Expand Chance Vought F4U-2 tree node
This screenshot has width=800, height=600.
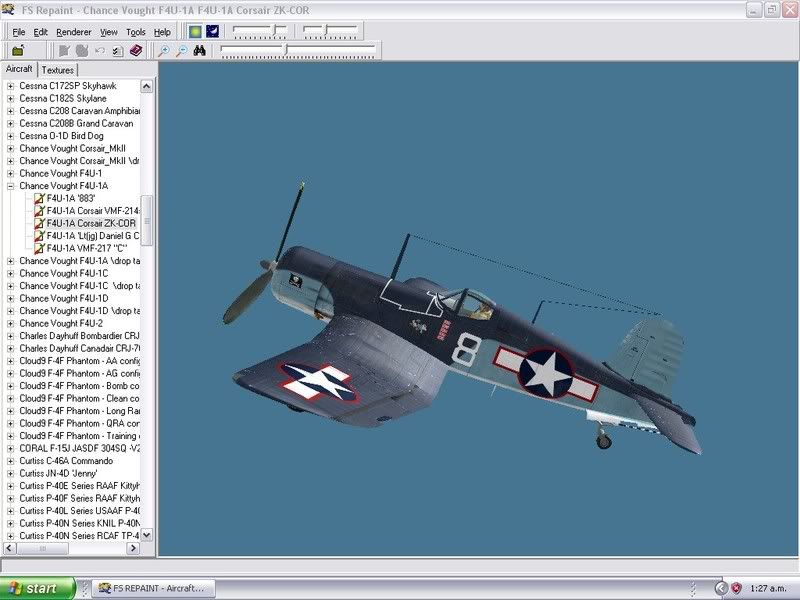[x=11, y=323]
